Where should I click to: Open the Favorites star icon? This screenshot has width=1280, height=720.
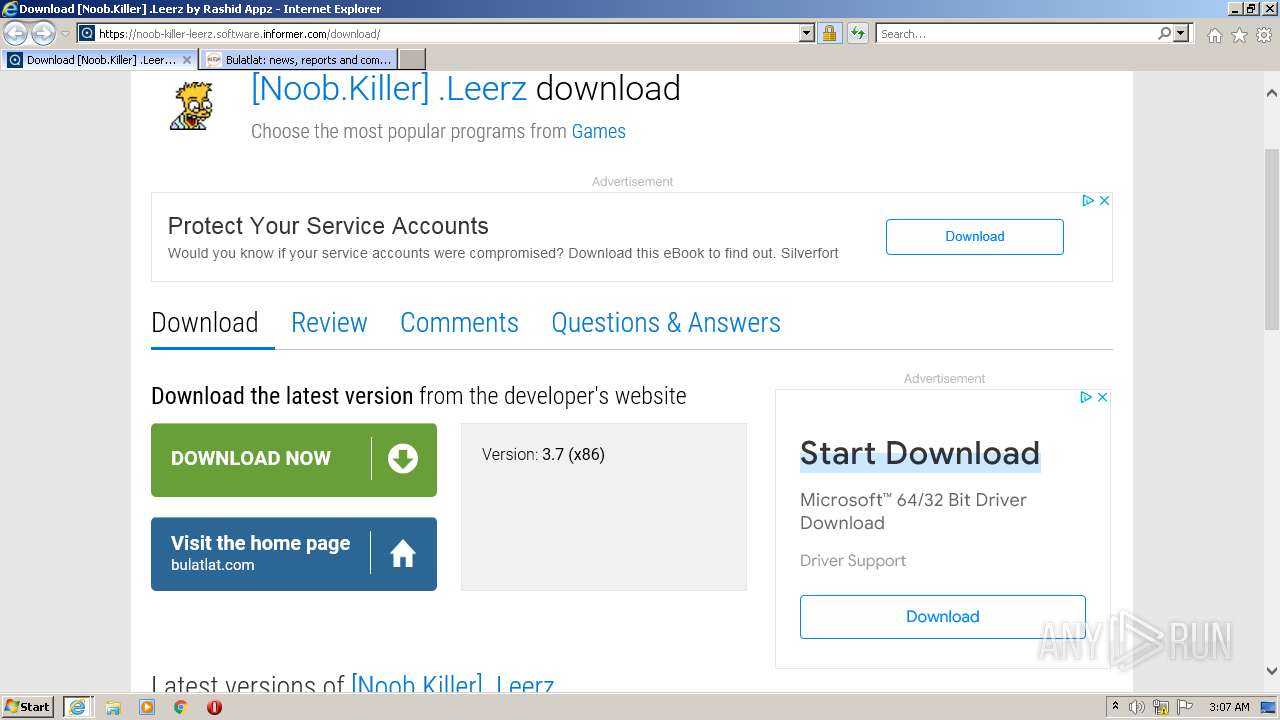[1239, 35]
